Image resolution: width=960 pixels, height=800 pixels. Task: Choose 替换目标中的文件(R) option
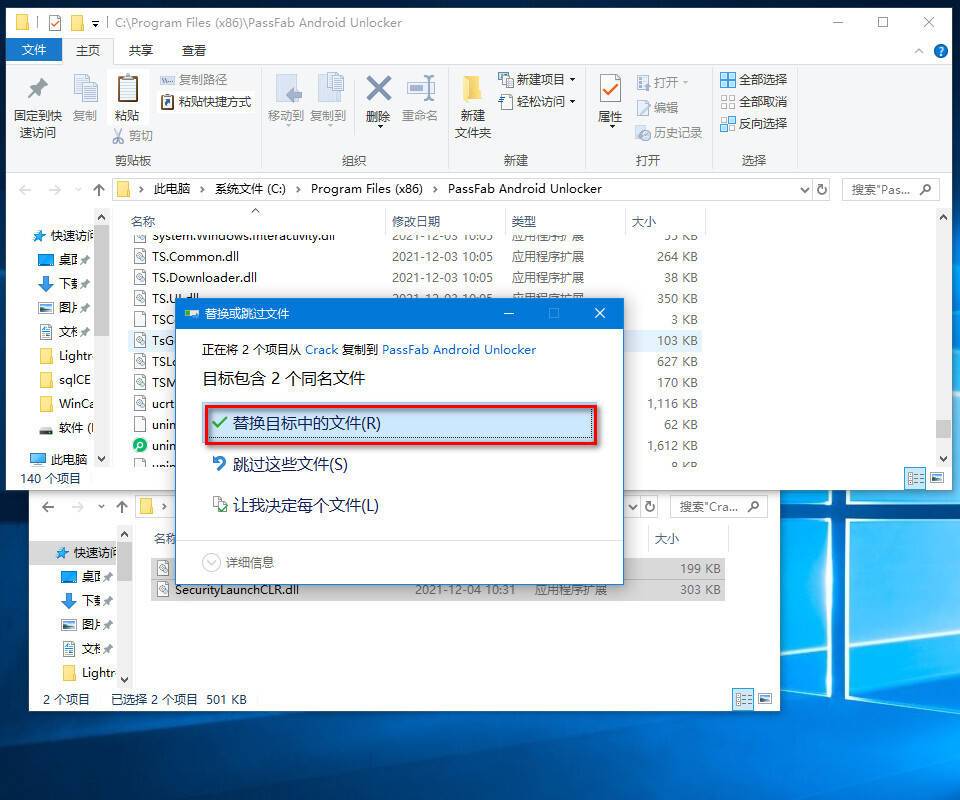400,424
